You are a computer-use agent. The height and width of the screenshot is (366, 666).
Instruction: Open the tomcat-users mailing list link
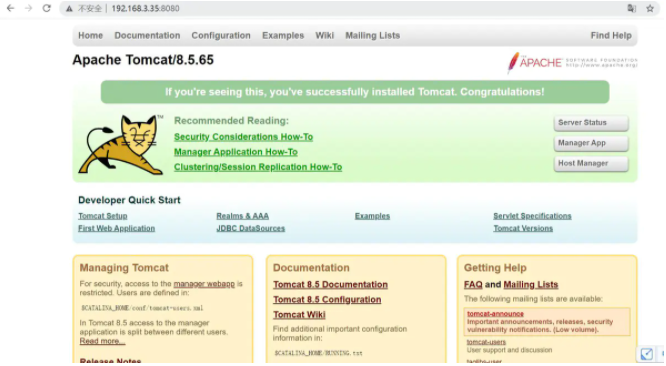[x=486, y=342]
